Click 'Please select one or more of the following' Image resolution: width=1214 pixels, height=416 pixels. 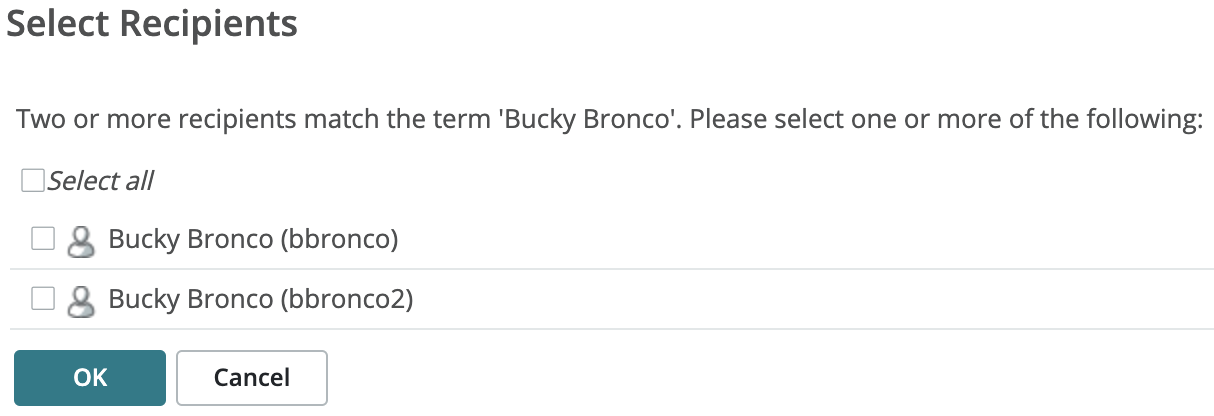tap(945, 121)
